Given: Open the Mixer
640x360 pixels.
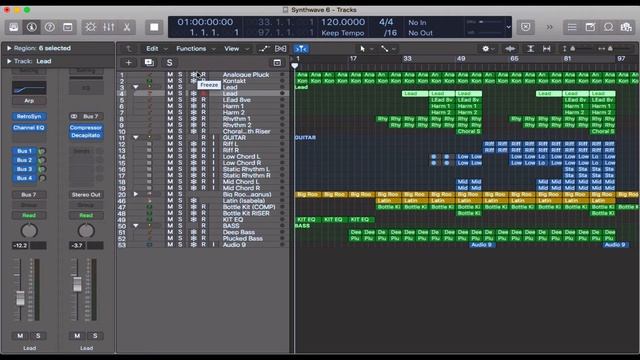Looking at the screenshot, I should pos(109,27).
